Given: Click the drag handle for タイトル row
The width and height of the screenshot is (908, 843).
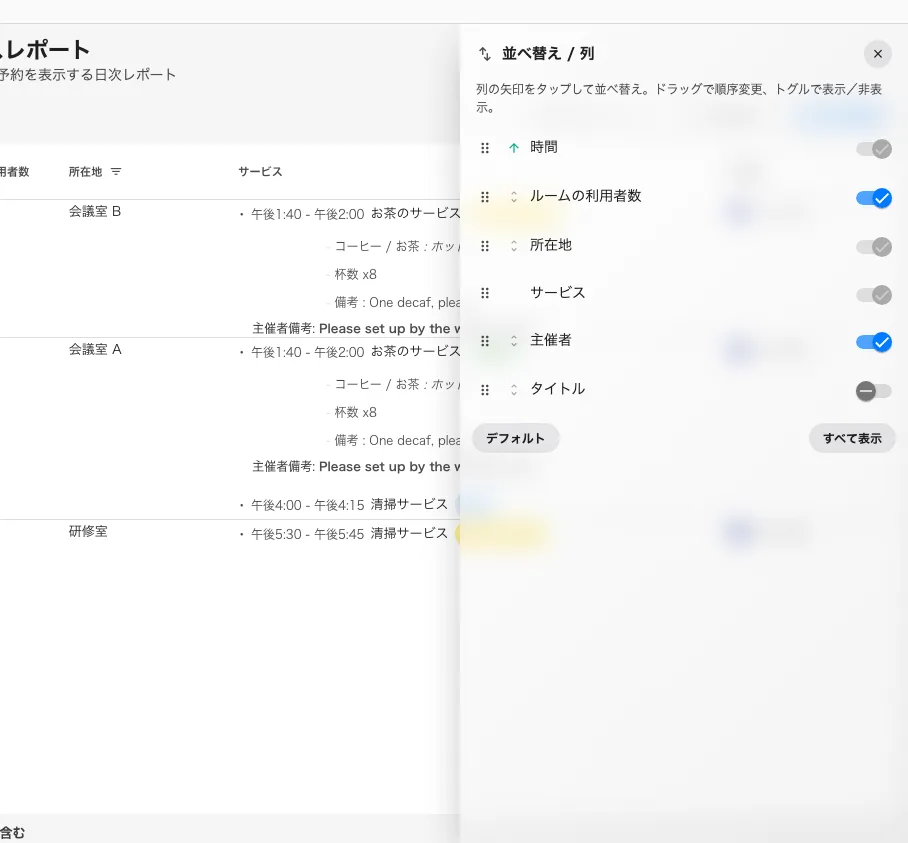Looking at the screenshot, I should [485, 390].
